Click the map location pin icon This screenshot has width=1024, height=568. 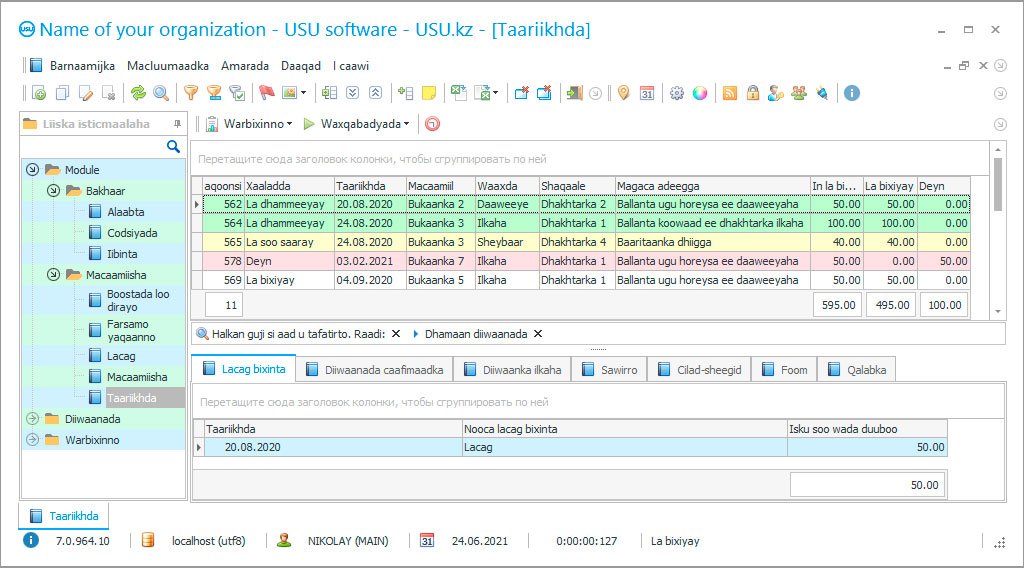[624, 93]
